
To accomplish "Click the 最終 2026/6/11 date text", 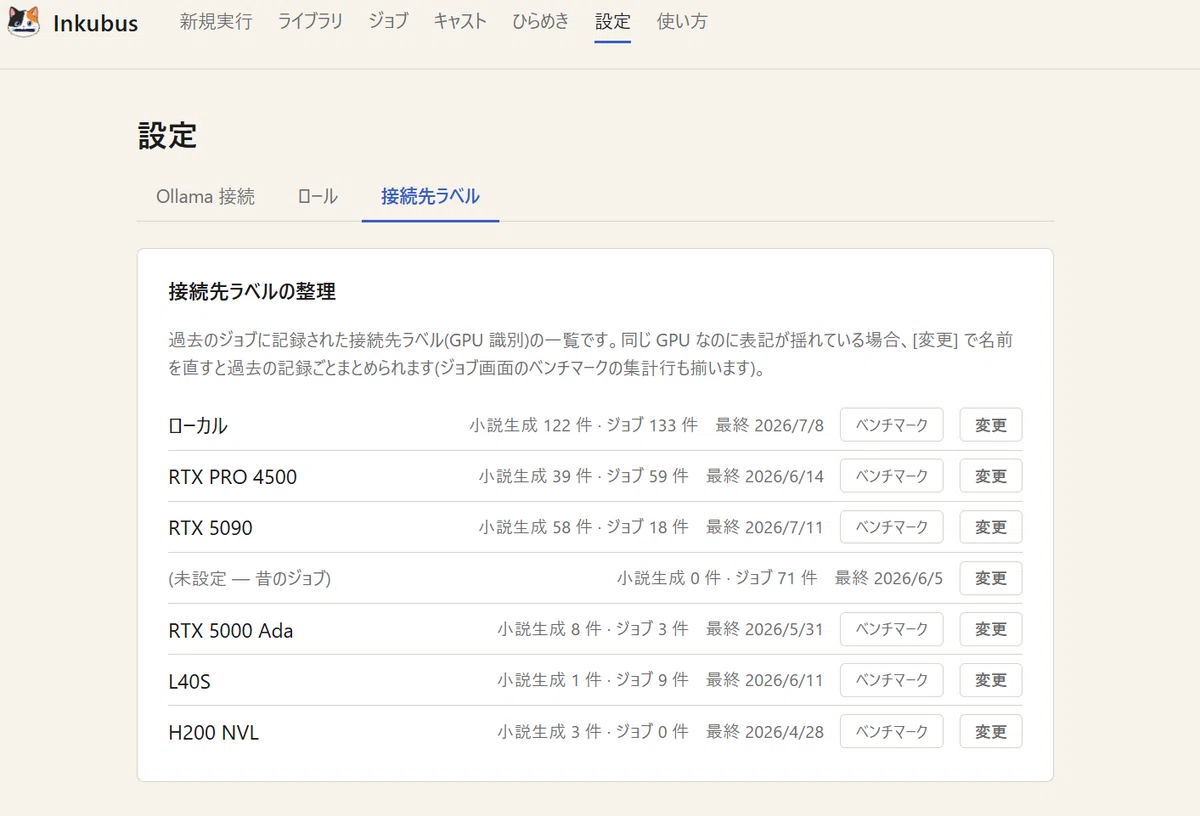I will 765,680.
